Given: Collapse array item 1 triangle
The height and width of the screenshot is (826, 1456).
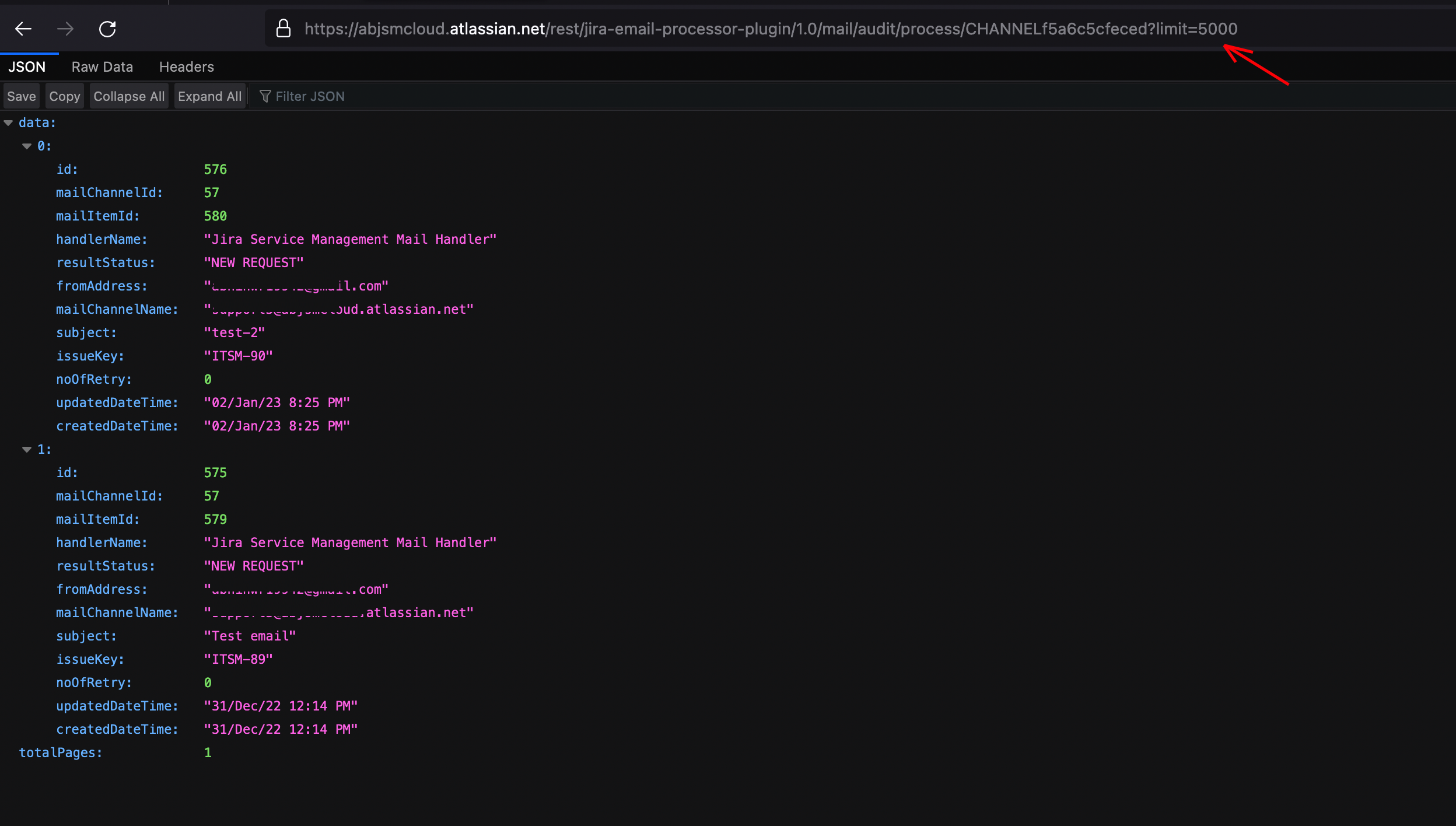Looking at the screenshot, I should point(27,449).
